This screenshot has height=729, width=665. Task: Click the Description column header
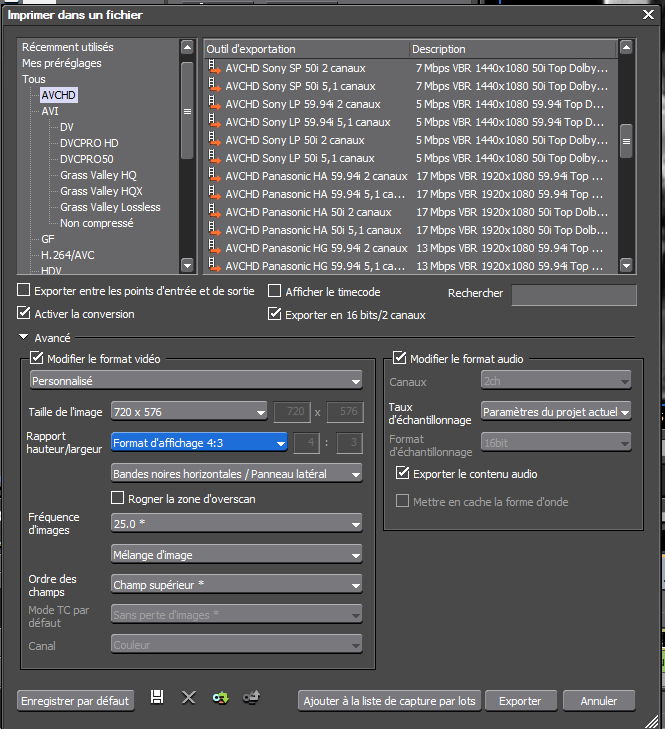click(513, 49)
